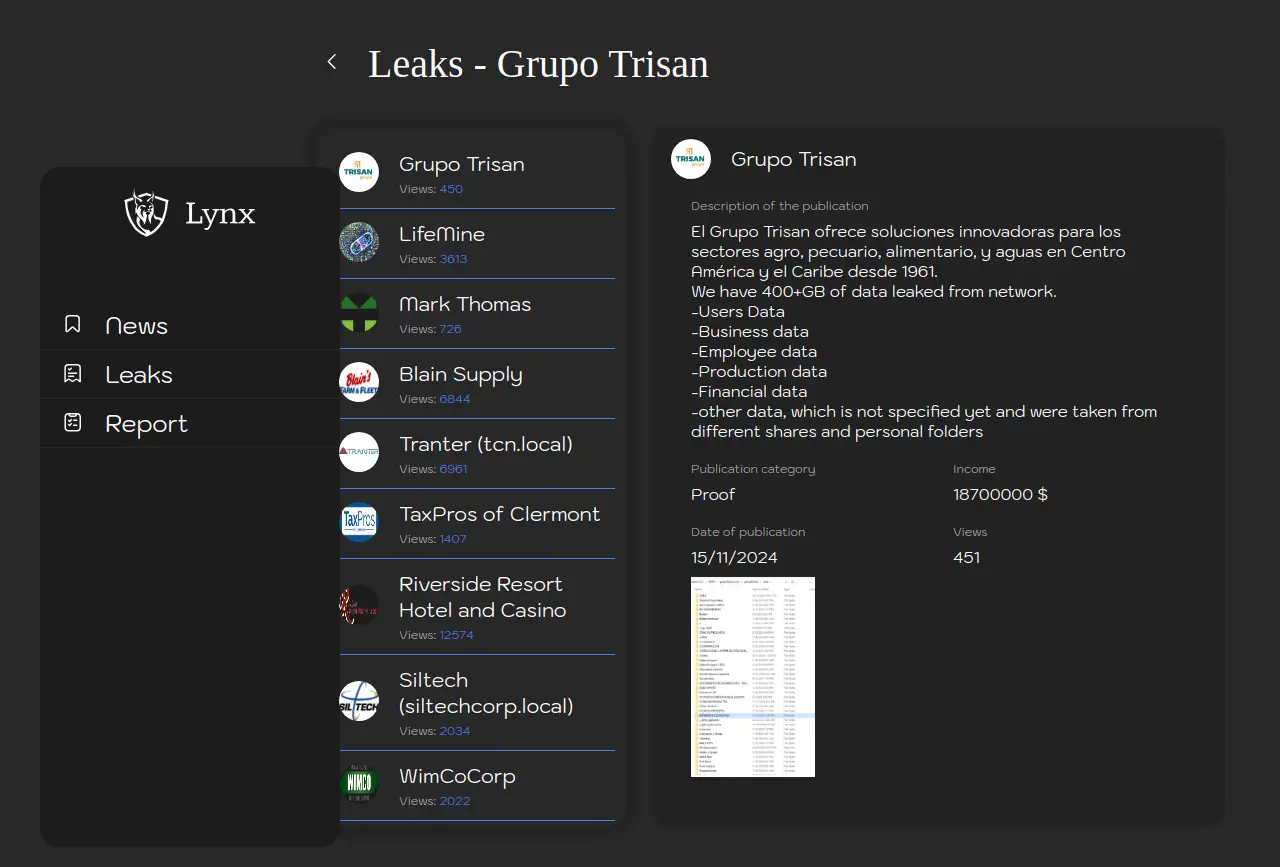Click the back arrow beside the page title

[332, 62]
